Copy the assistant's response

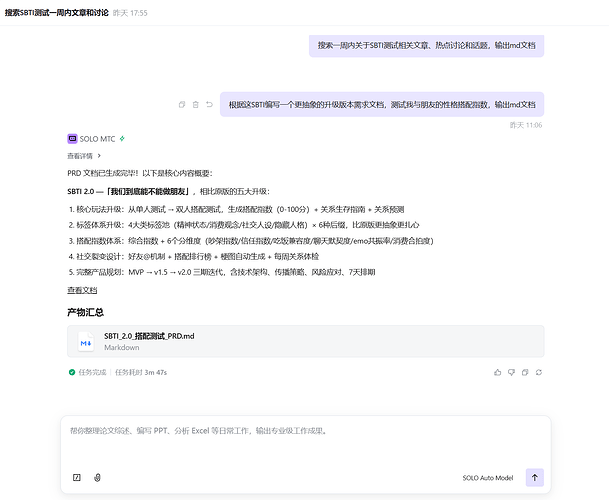[525, 372]
